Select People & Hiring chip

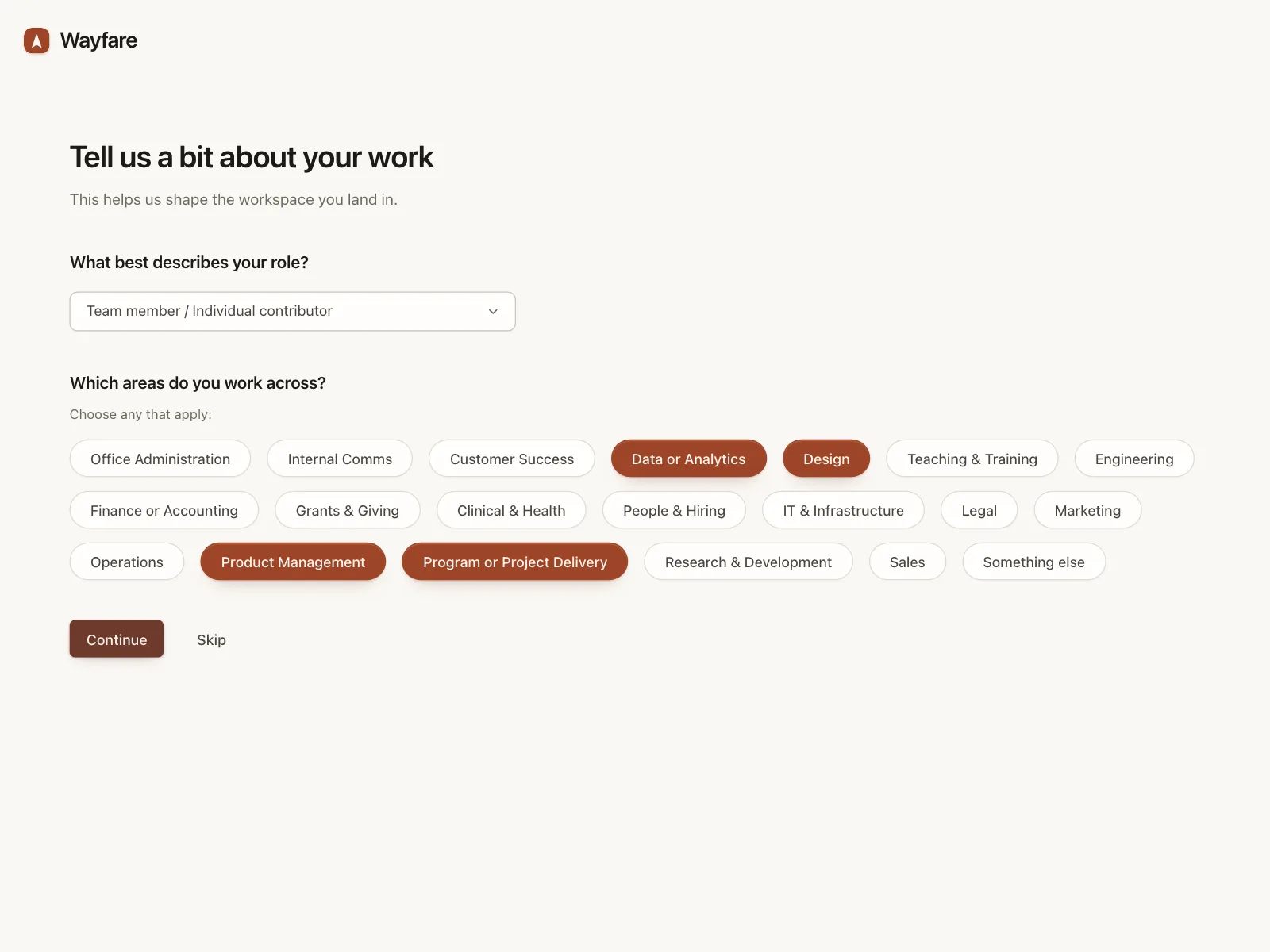point(674,510)
